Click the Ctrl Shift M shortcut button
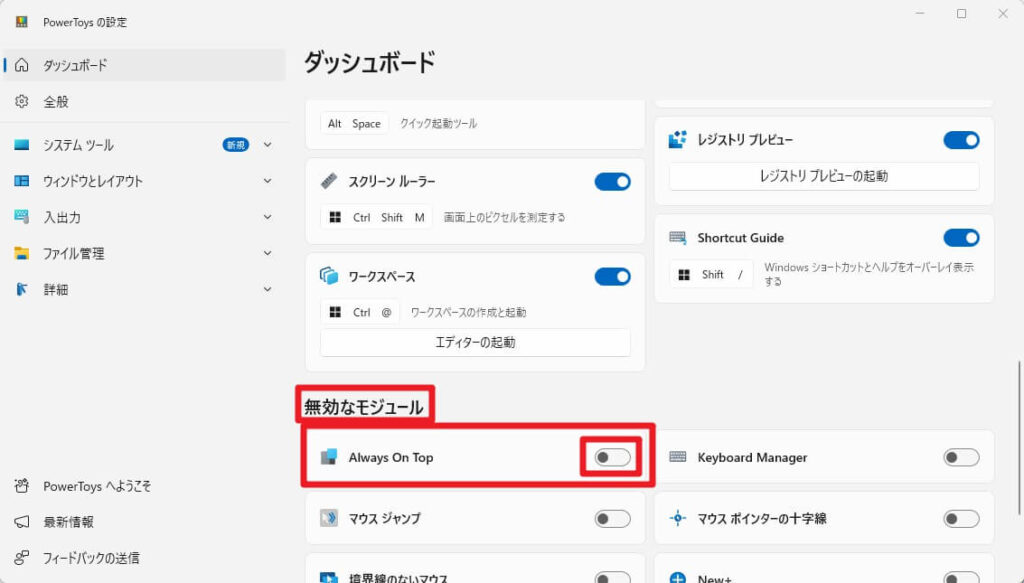 376,217
